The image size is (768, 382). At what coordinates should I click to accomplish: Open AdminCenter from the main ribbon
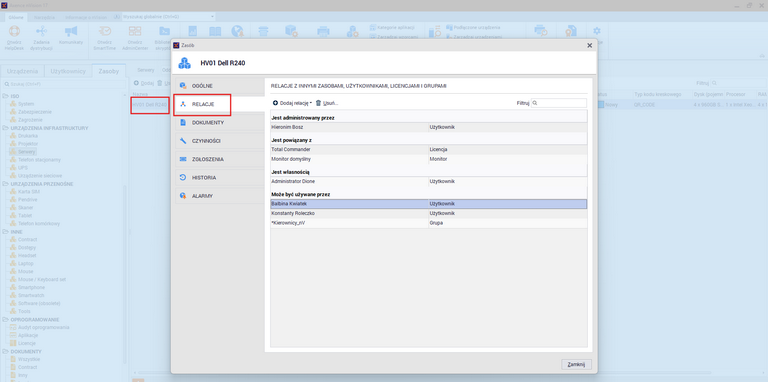tap(135, 38)
